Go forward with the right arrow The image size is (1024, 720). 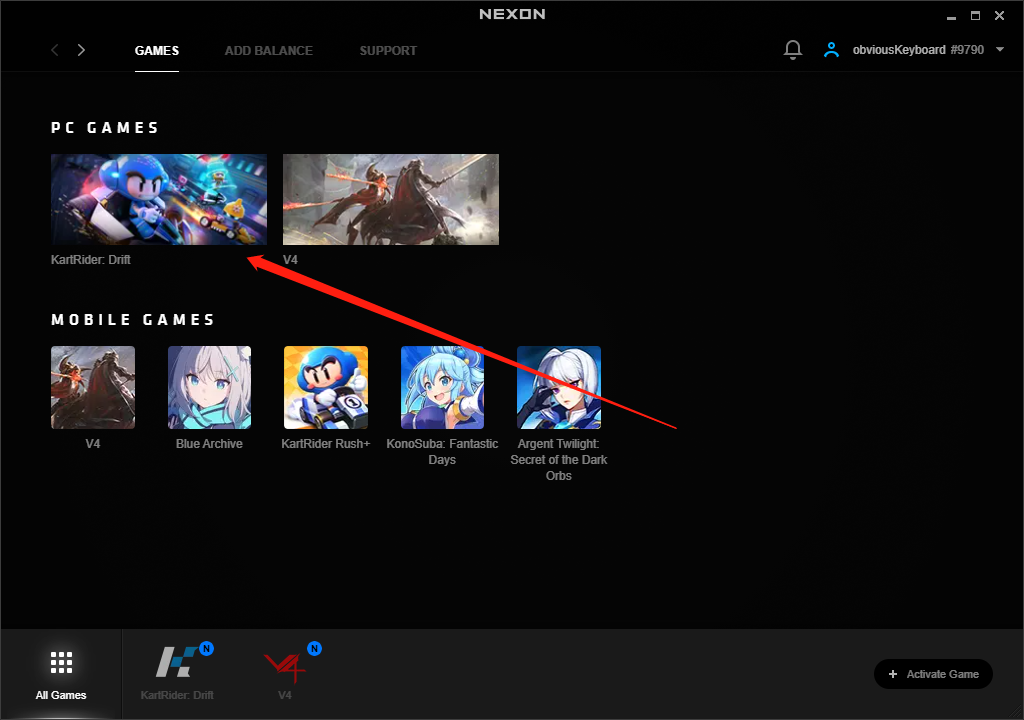81,50
